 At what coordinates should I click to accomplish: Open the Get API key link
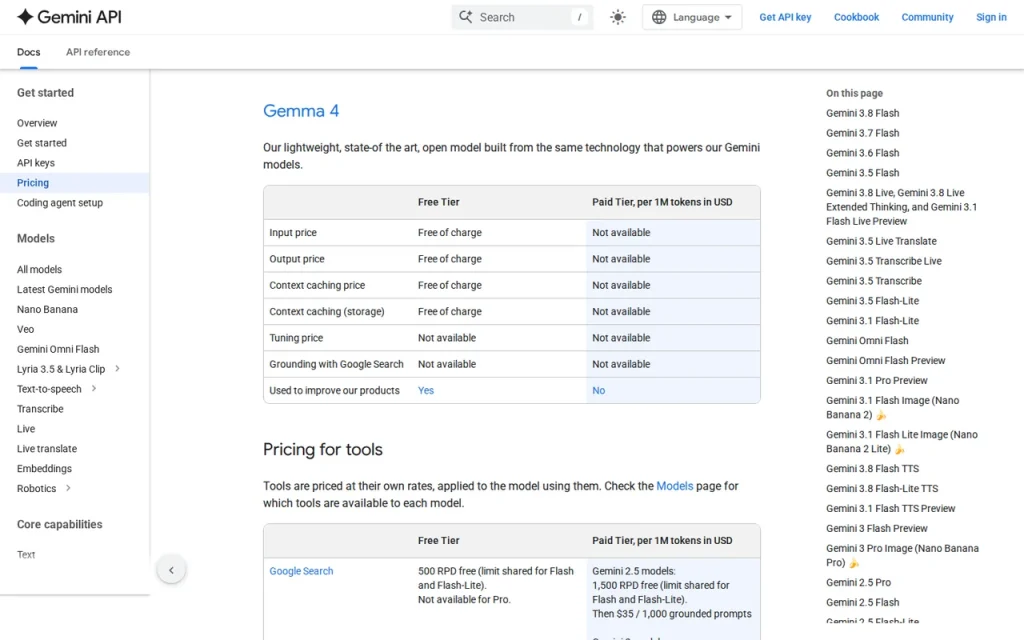point(785,17)
